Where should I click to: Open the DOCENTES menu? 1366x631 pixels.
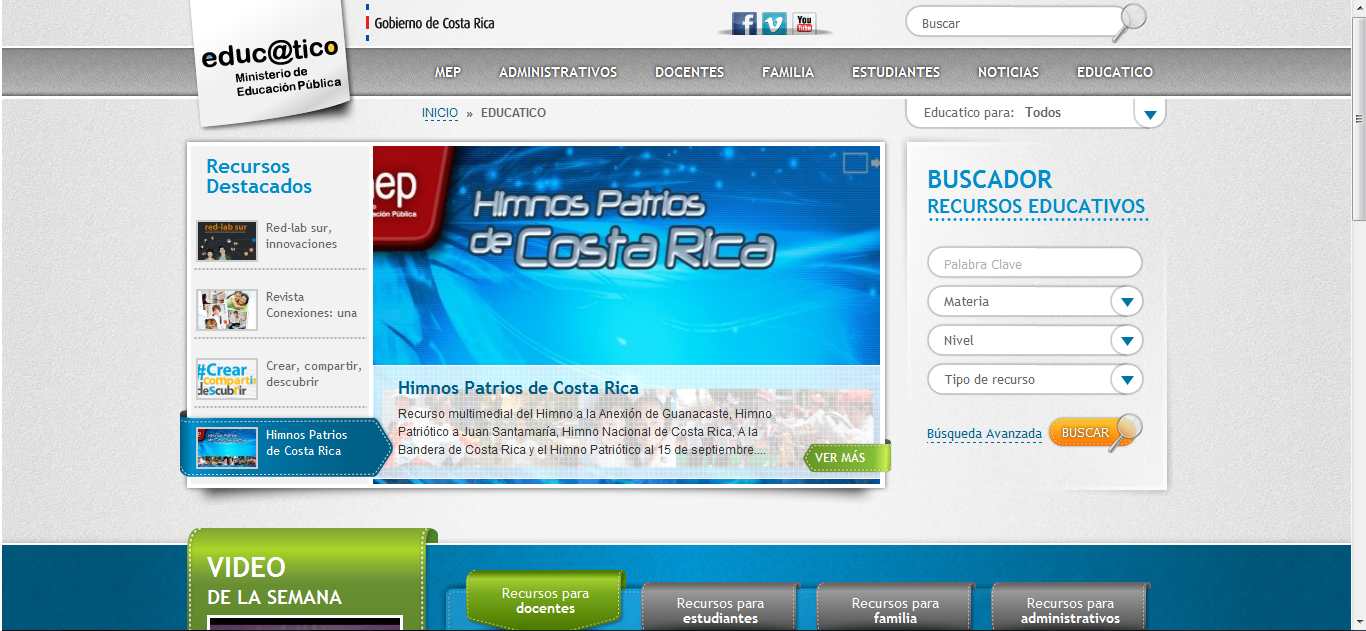pos(689,72)
